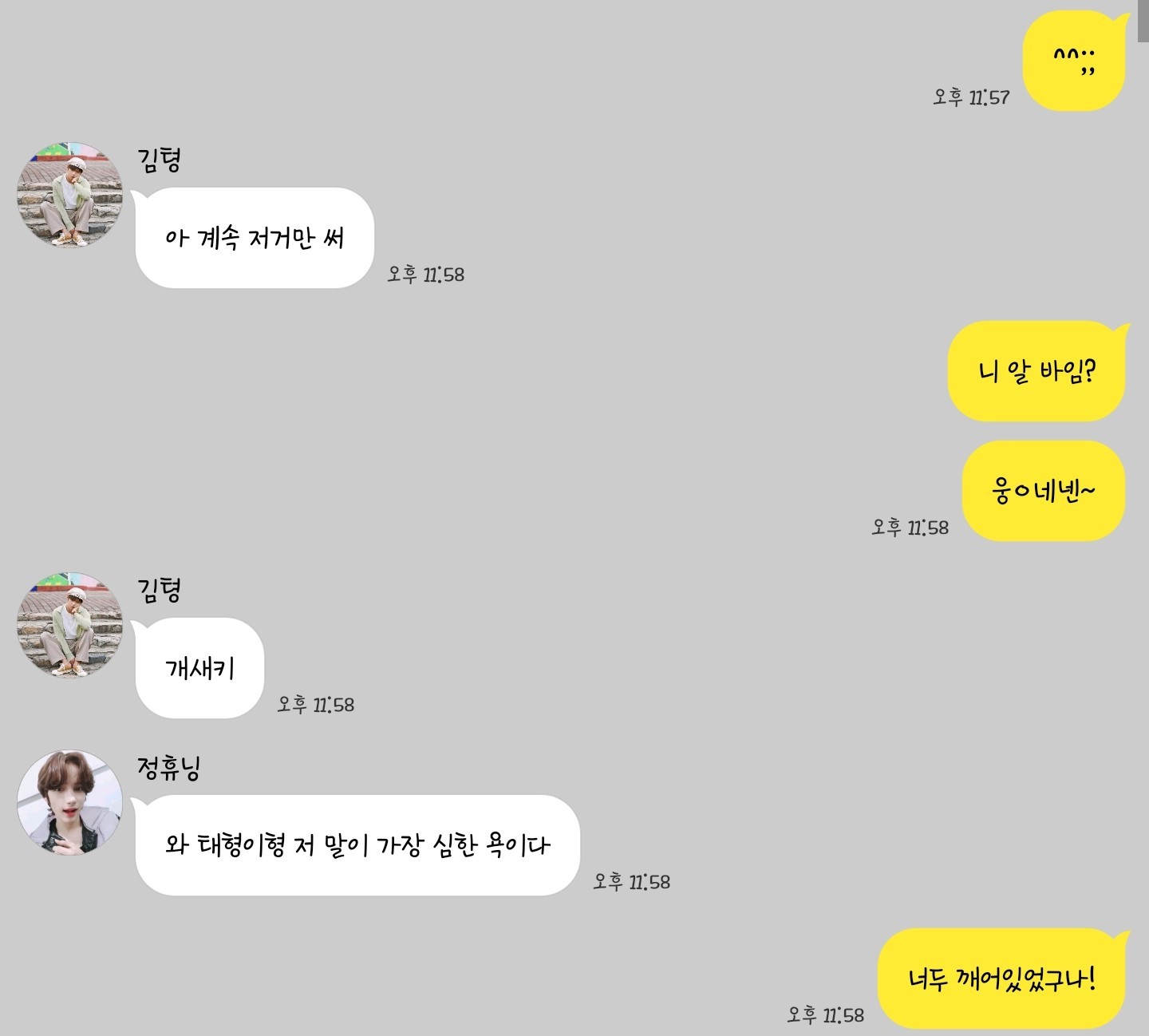Click timestamp beside 웅ㅇ네넨~ bubble
1149x1036 pixels.
910,528
